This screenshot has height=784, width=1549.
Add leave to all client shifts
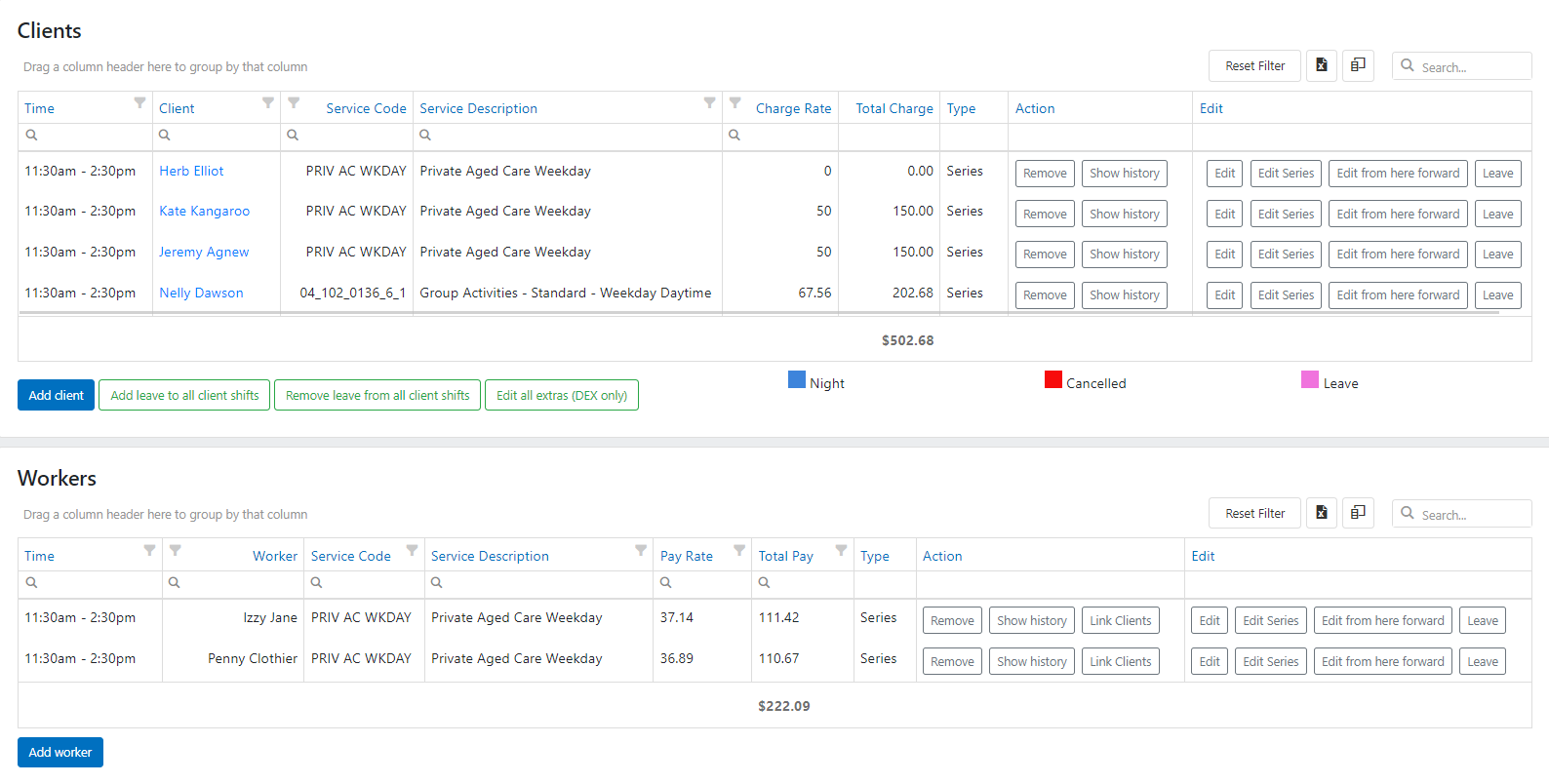(x=184, y=395)
